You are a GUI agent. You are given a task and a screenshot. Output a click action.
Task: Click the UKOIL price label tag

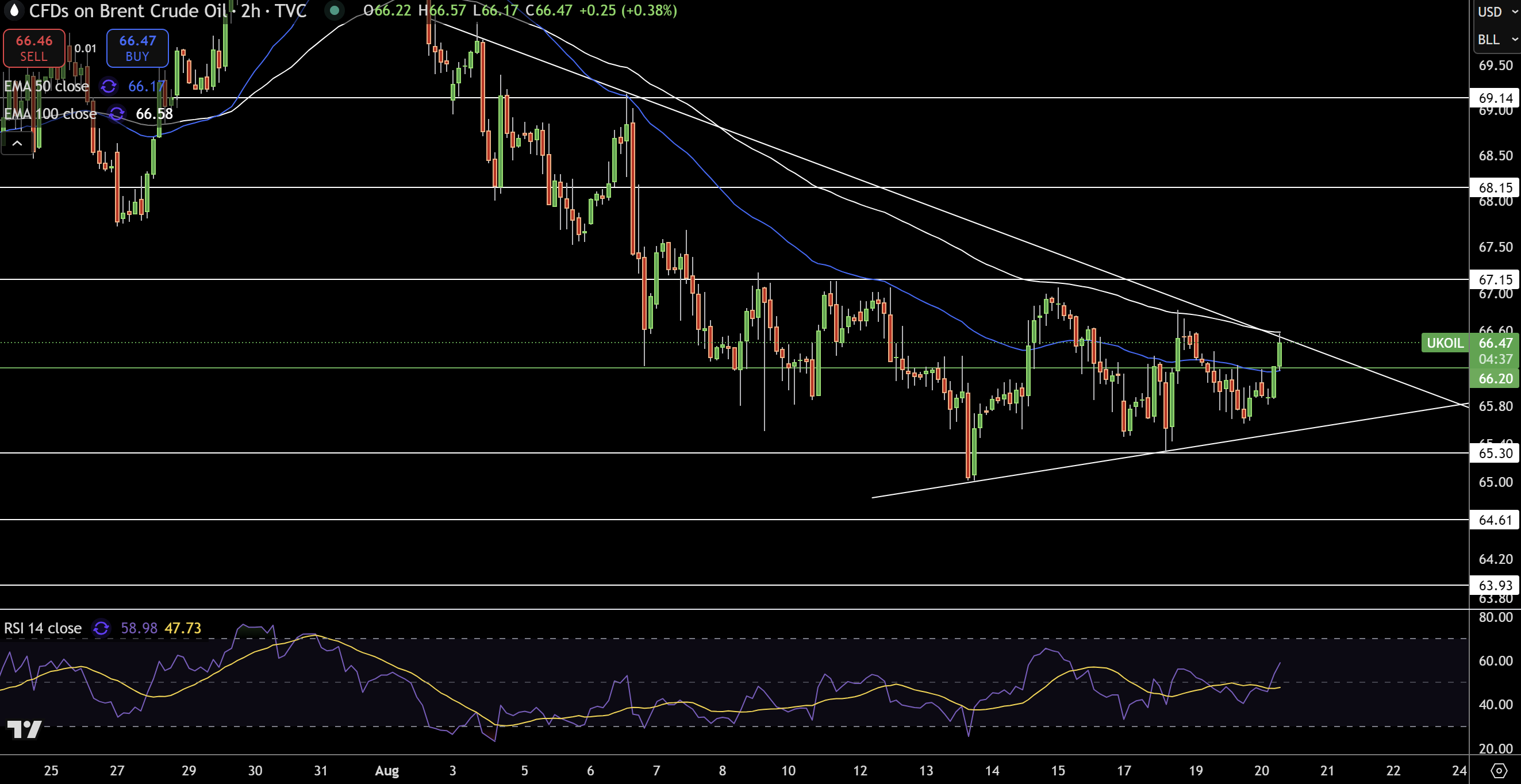[1444, 343]
